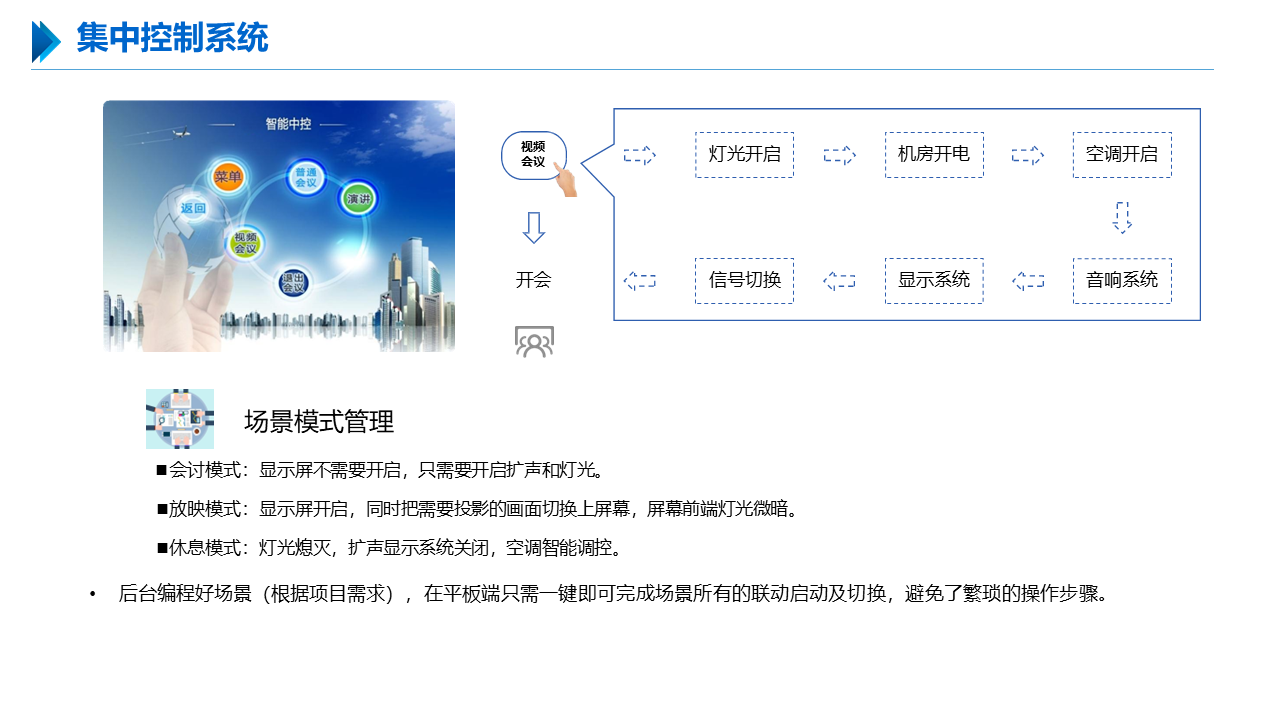The height and width of the screenshot is (720, 1280).
Task: Tap the green 演讲 circle icon
Action: pyautogui.click(x=358, y=199)
